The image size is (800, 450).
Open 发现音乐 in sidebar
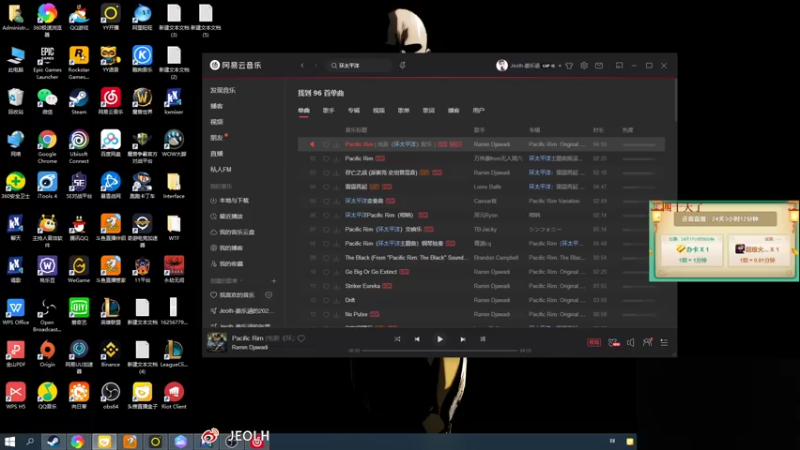coord(223,90)
